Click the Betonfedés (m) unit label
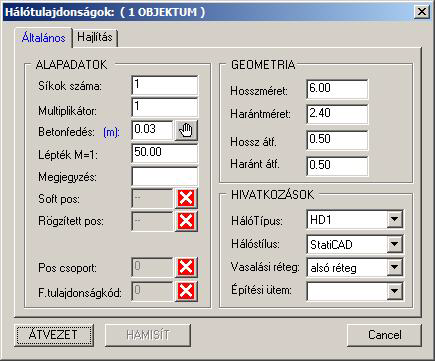The height and width of the screenshot is (361, 435). pyautogui.click(x=111, y=132)
